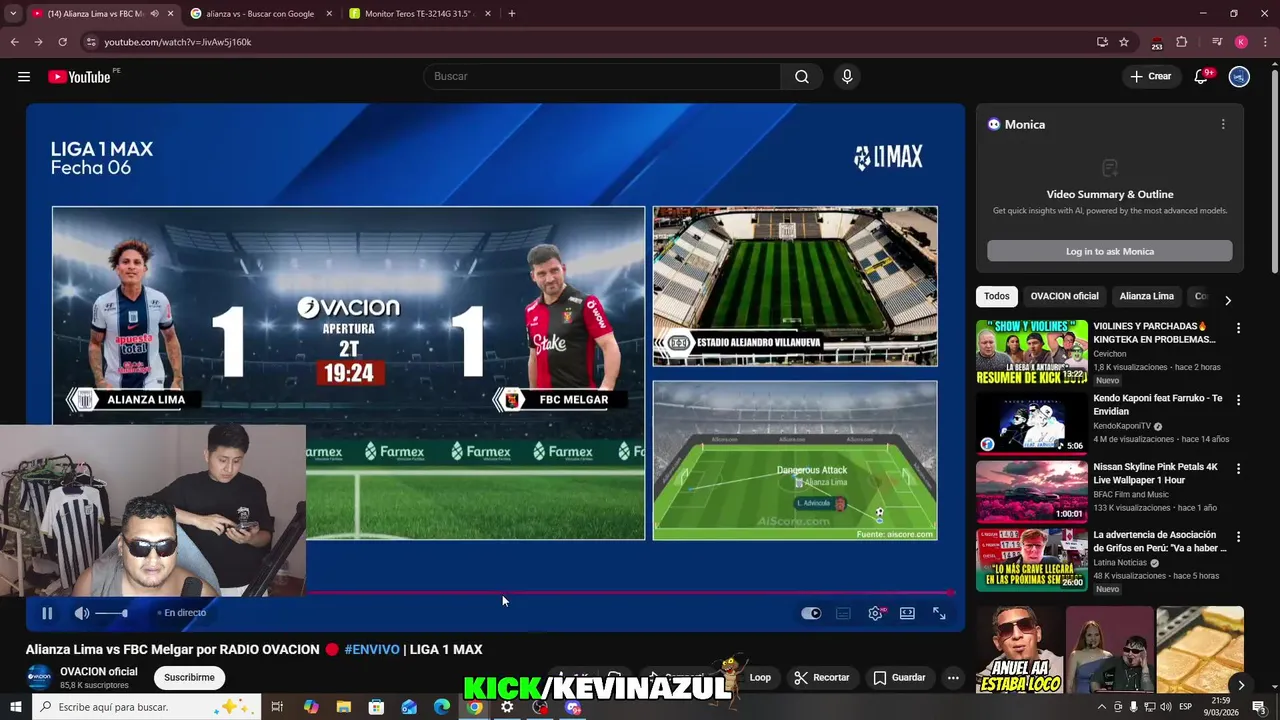The width and height of the screenshot is (1280, 720).
Task: Open Monica panel three-dot options
Action: (x=1222, y=124)
